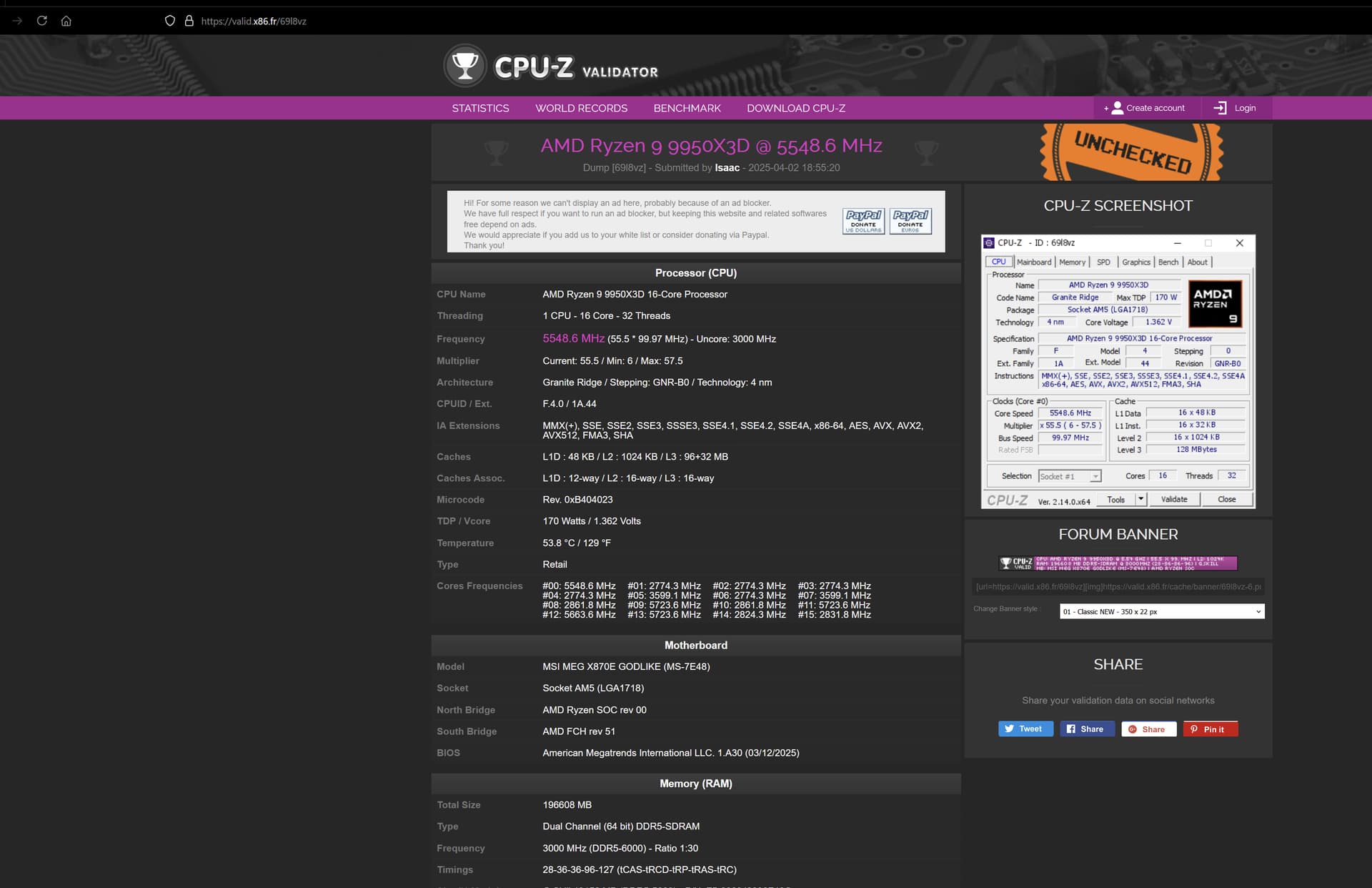The height and width of the screenshot is (888, 1372).
Task: Click the forum banner preview image
Action: click(1118, 563)
